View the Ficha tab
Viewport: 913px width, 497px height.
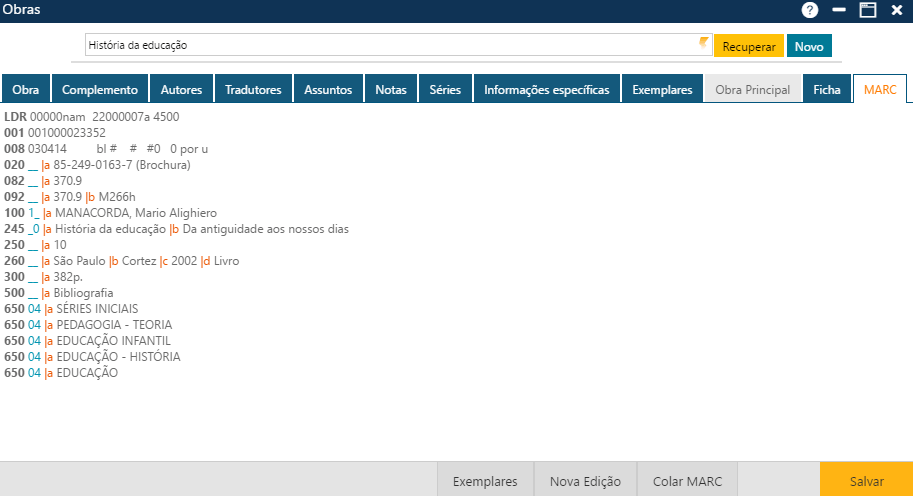(827, 89)
